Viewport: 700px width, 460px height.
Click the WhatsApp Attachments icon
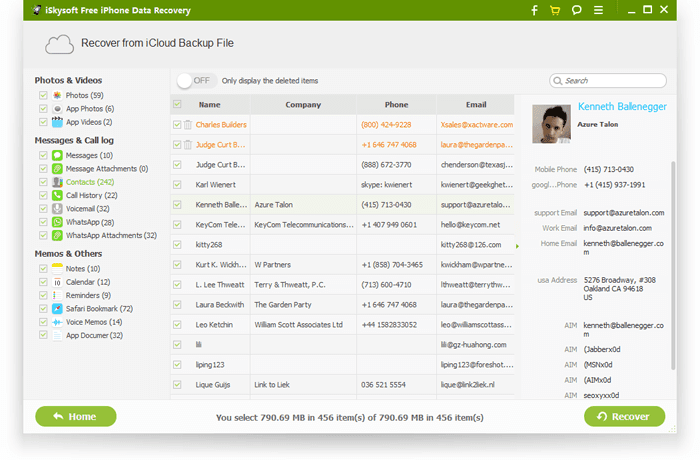[57, 235]
